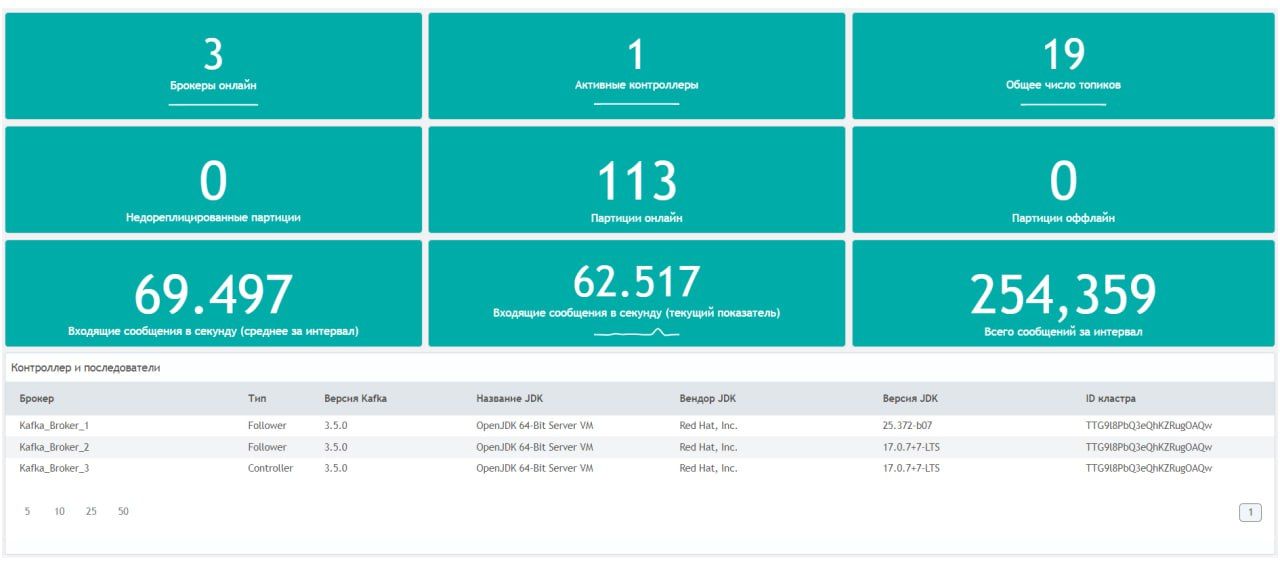
Task: Open the Общее число топиков tile
Action: 1063,66
